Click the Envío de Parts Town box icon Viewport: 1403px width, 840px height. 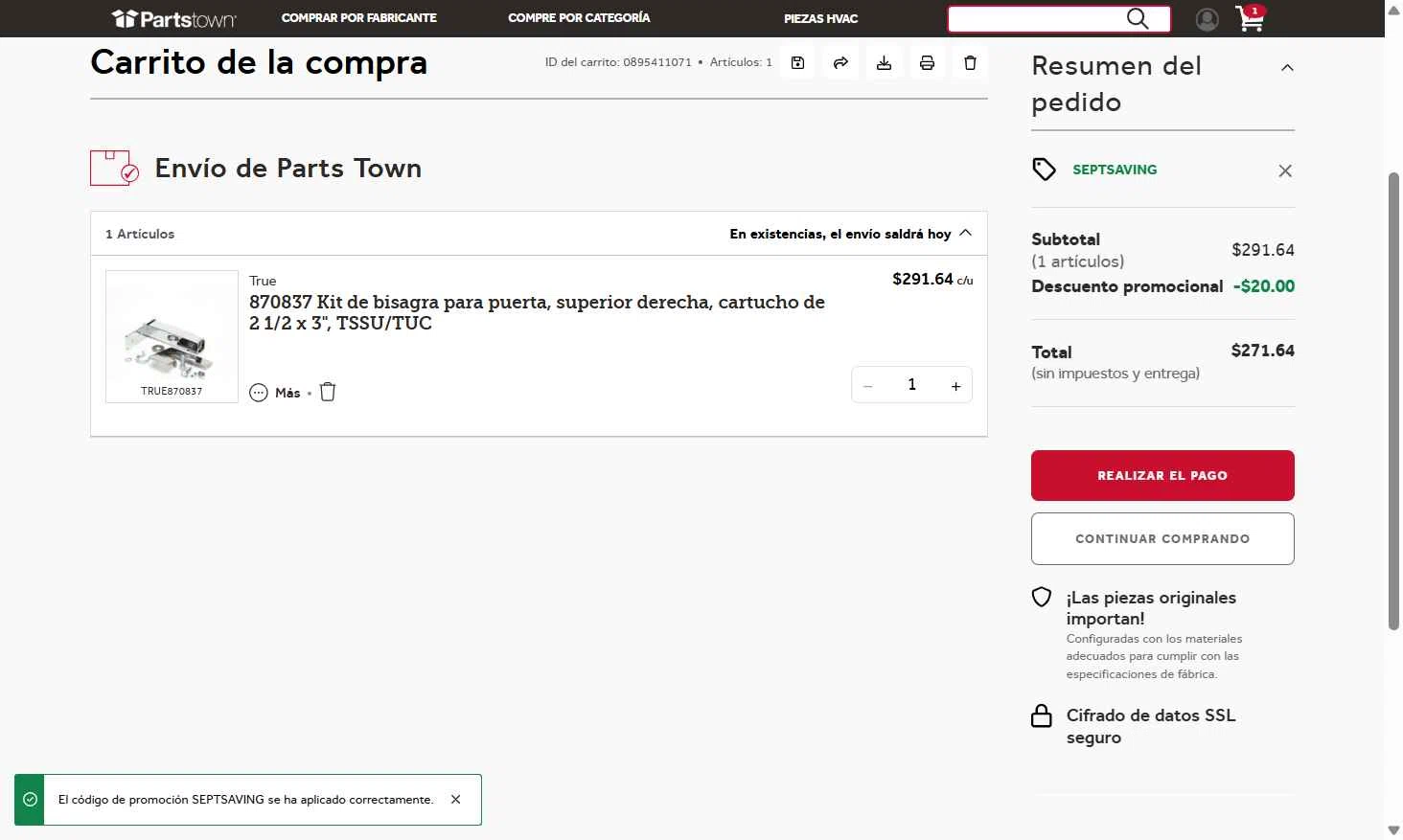114,168
